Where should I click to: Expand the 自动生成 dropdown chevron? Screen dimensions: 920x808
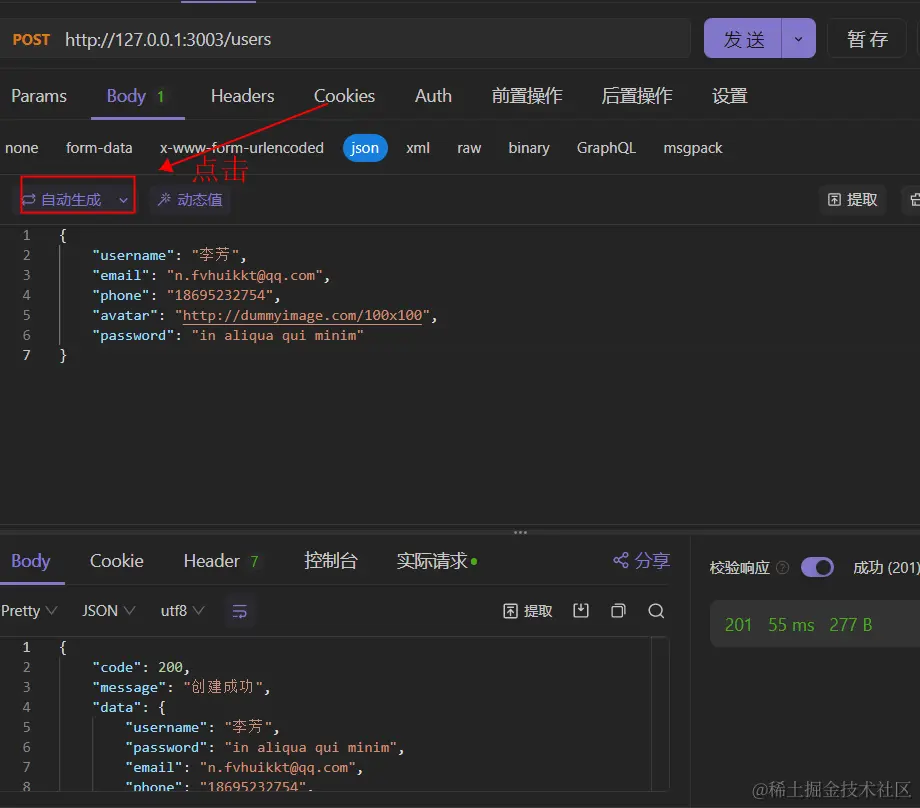point(123,200)
